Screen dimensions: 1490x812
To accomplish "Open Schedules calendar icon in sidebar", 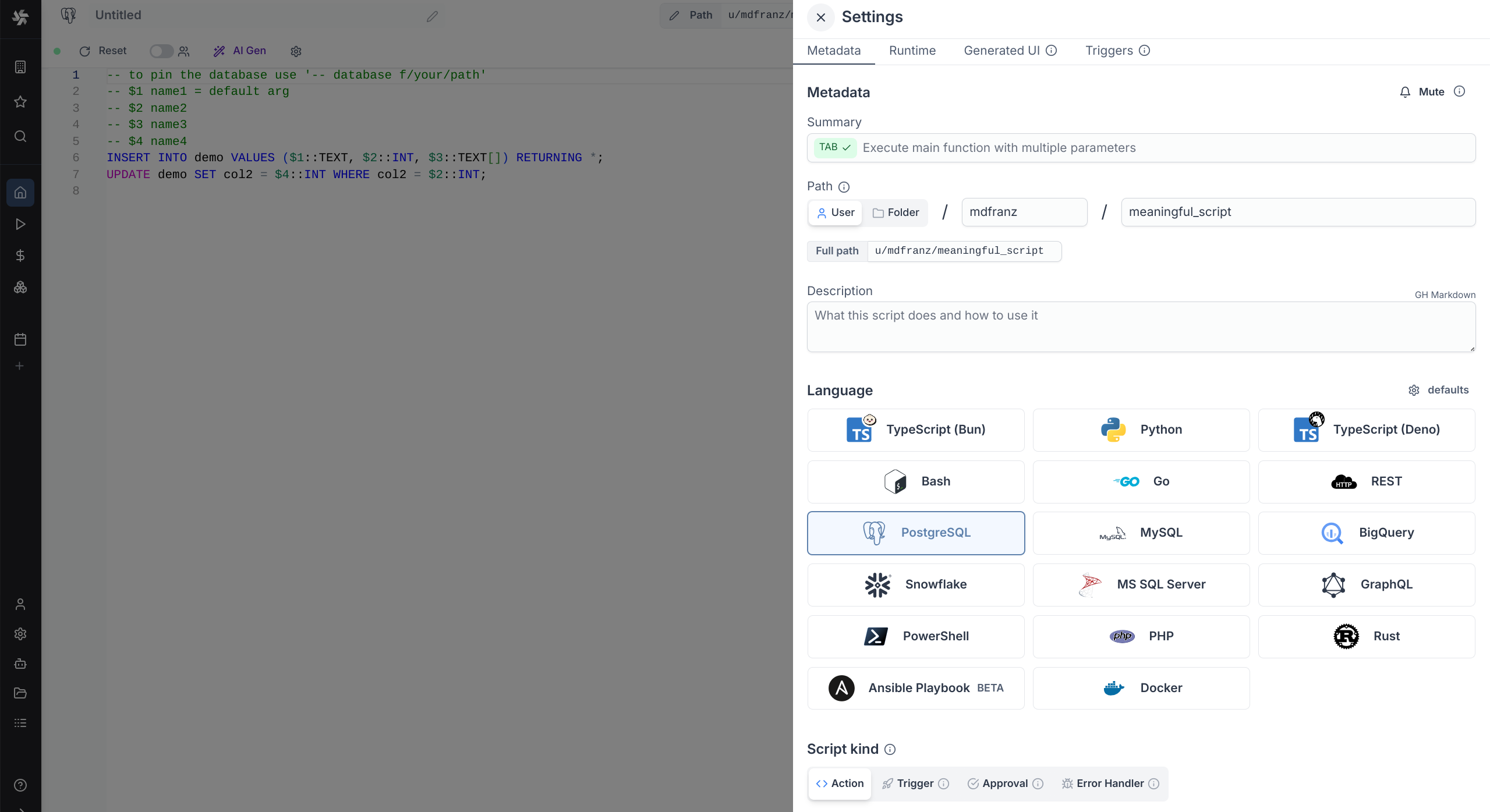I will point(20,339).
